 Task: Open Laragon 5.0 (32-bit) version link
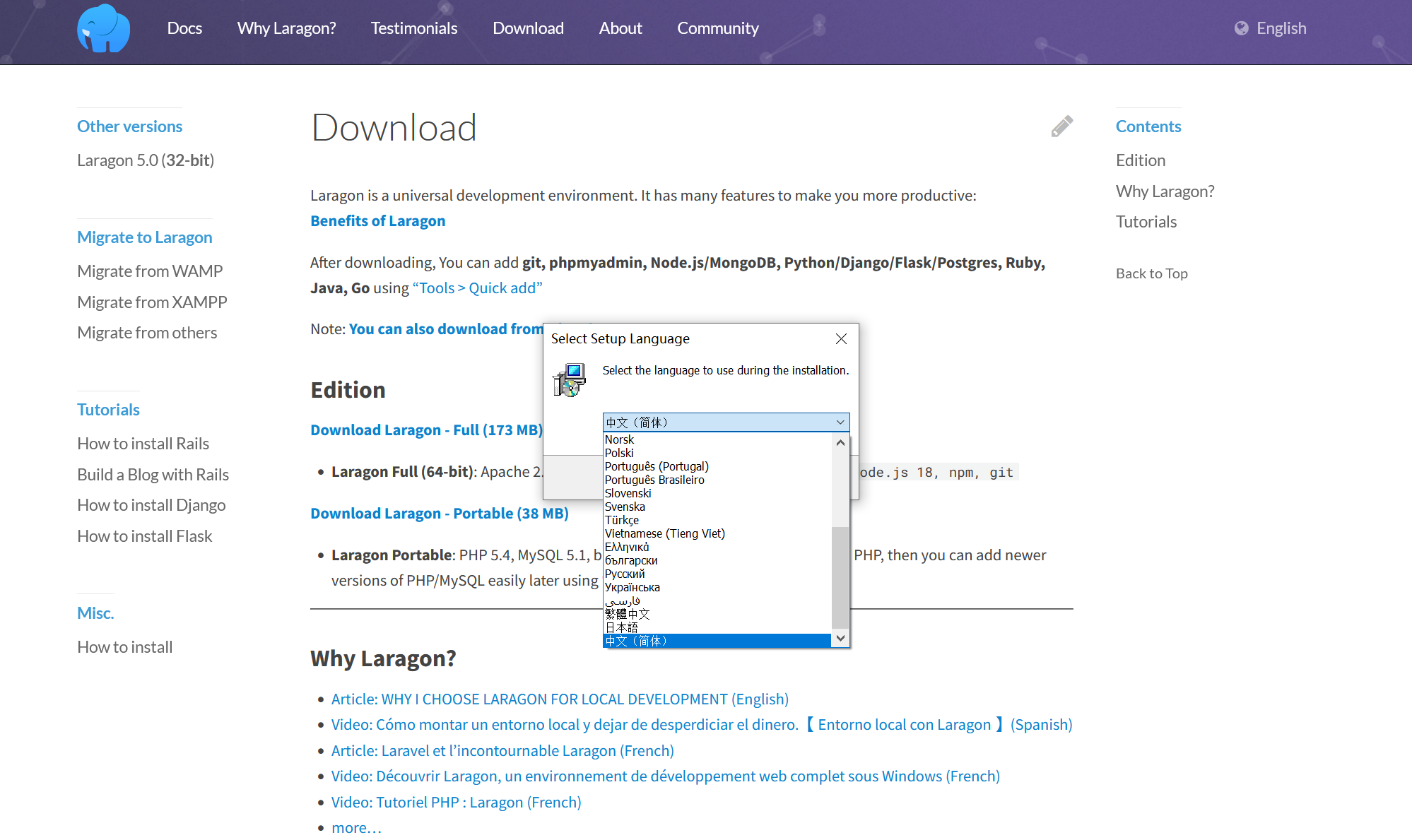pos(146,160)
